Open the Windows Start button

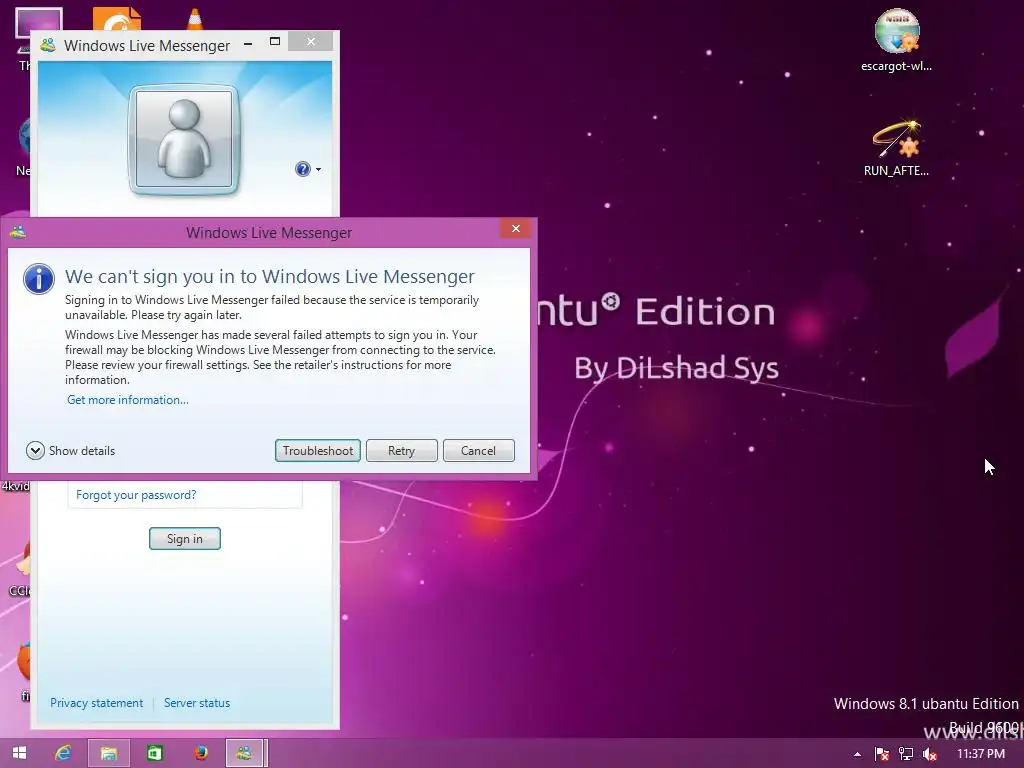19,753
